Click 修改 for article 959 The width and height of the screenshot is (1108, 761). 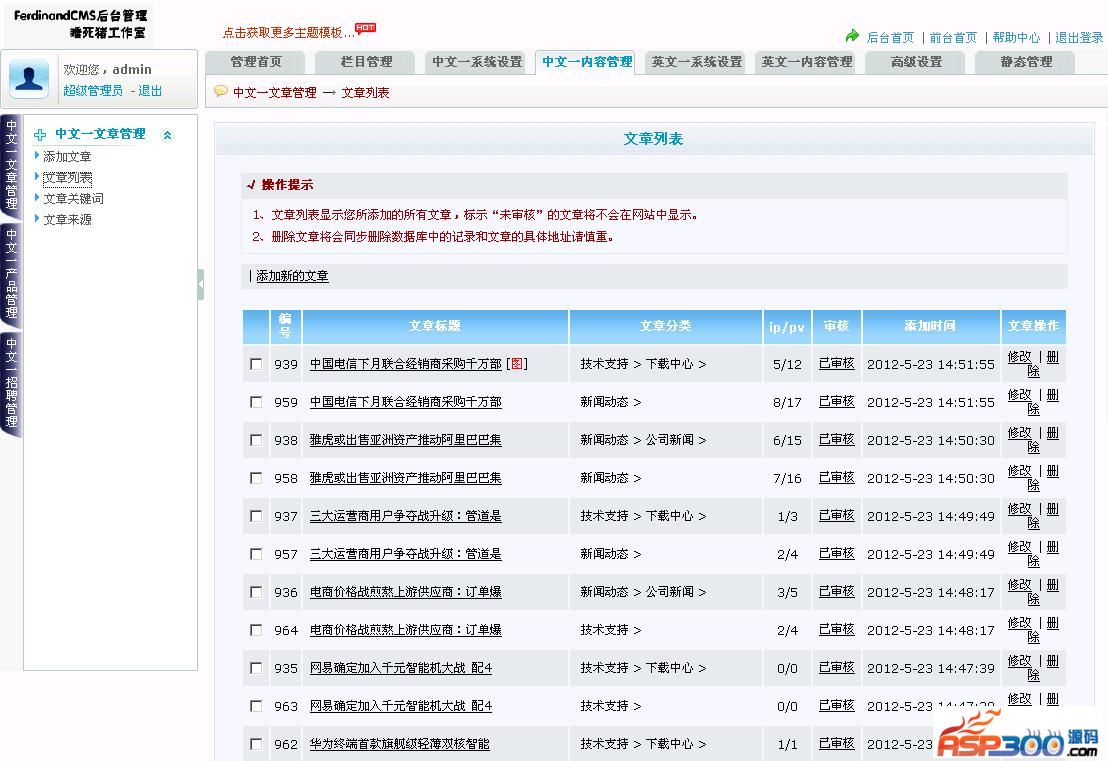pyautogui.click(x=1019, y=395)
